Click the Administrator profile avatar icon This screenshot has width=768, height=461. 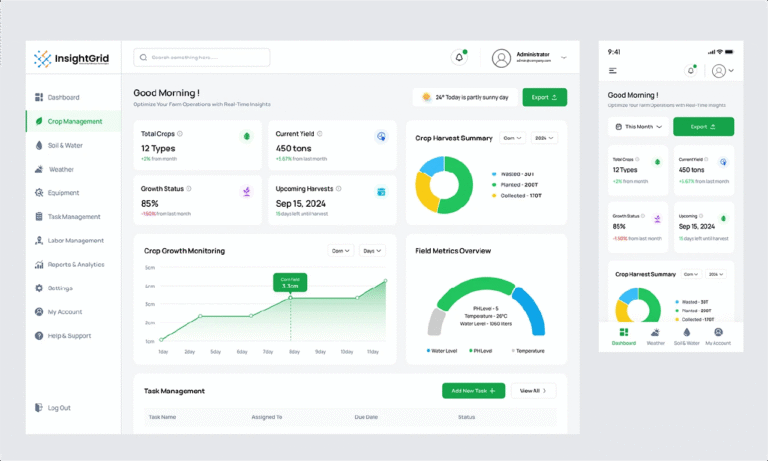click(x=502, y=58)
